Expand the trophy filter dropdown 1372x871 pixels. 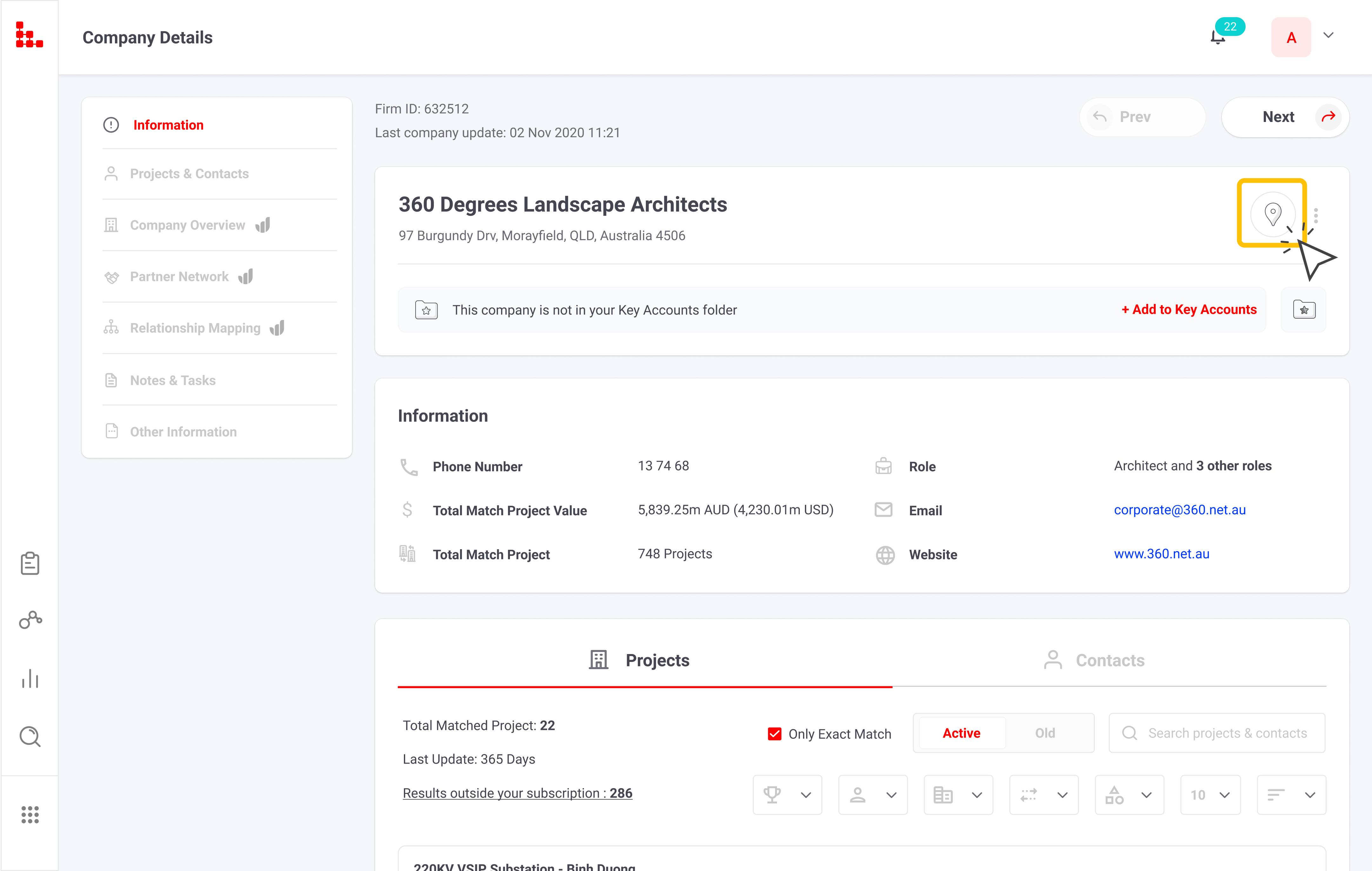(787, 795)
